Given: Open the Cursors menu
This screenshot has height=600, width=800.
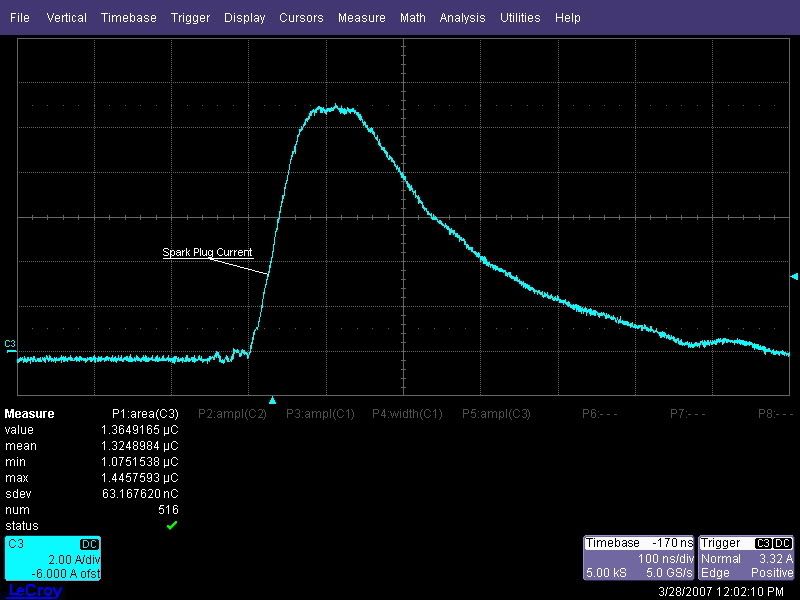Looking at the screenshot, I should [301, 18].
